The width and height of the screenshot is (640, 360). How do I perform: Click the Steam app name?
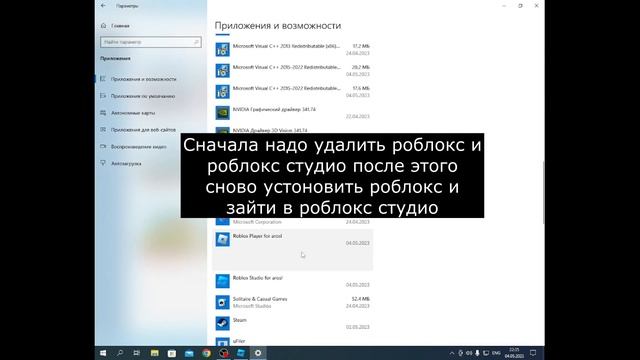(x=240, y=320)
